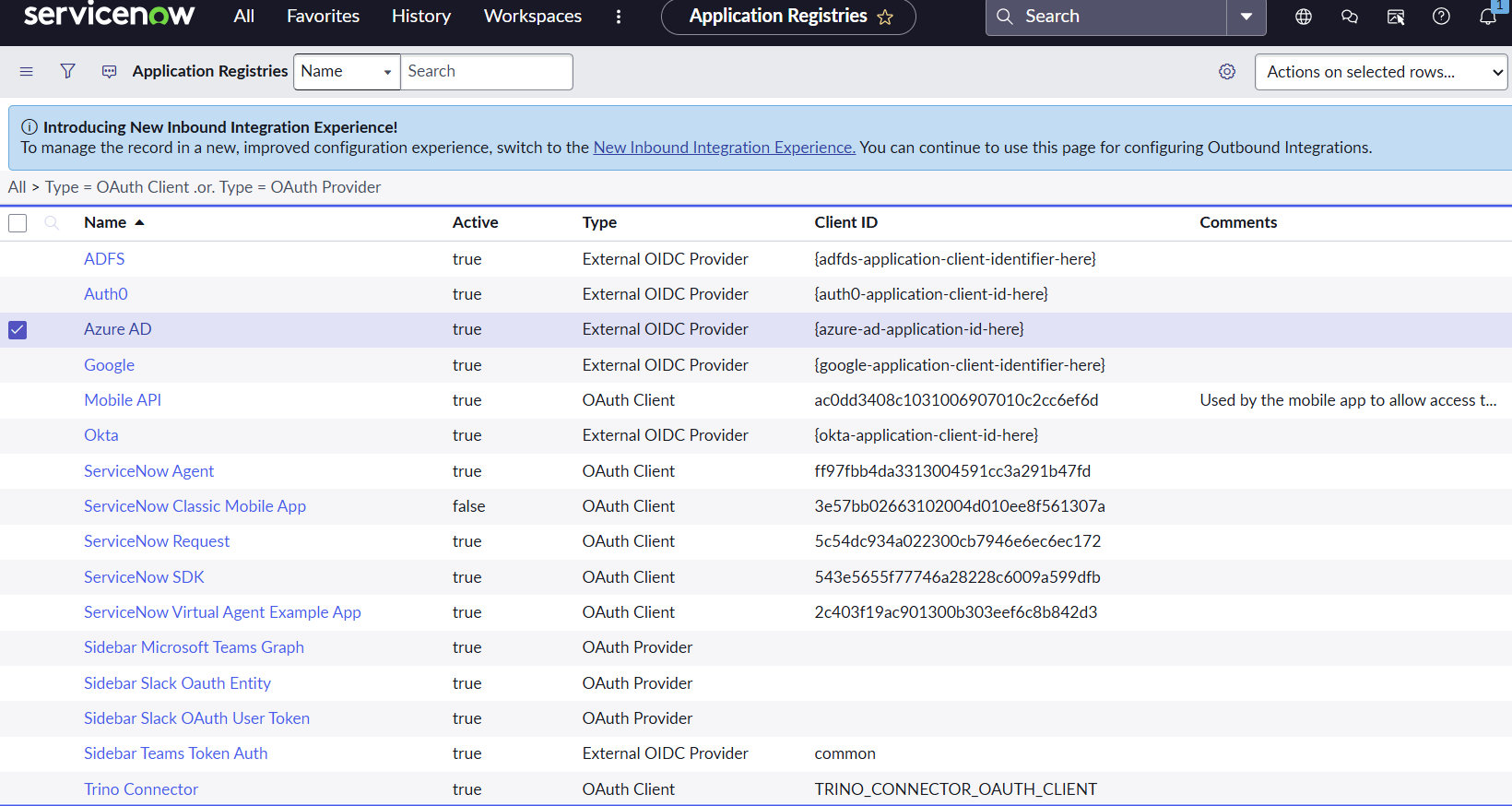Uncheck the Azure AD row checkbox
The height and width of the screenshot is (806, 1512).
click(18, 330)
